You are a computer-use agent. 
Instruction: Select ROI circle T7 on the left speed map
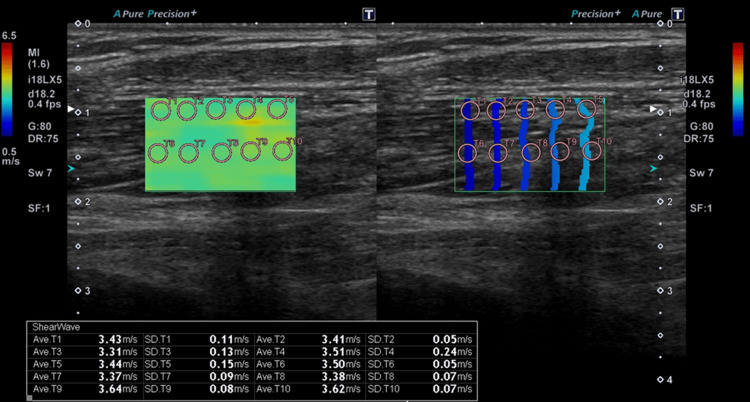[188, 153]
